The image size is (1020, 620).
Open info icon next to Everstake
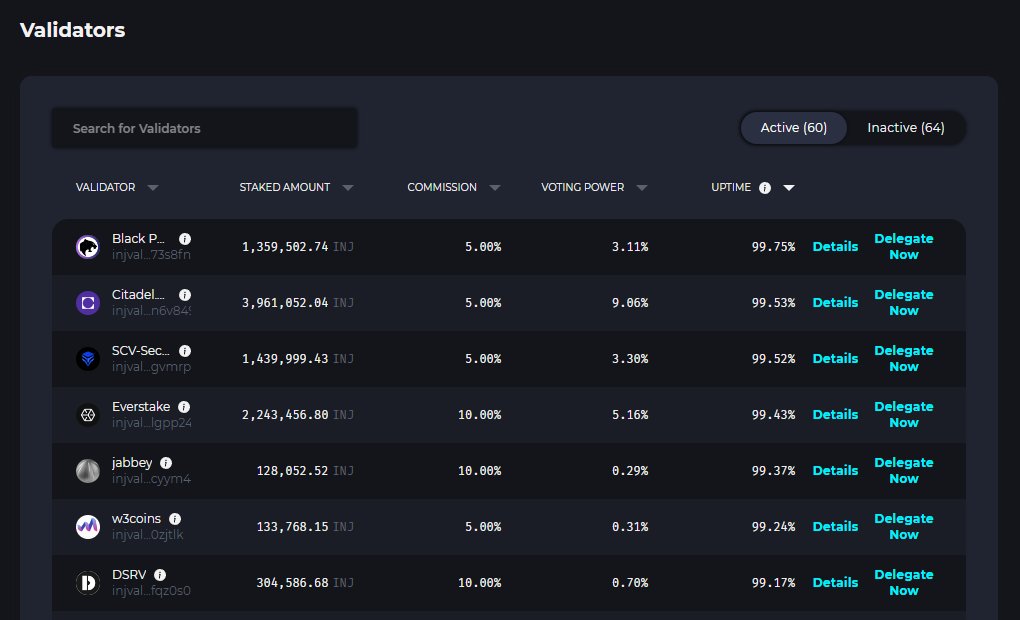(x=184, y=407)
